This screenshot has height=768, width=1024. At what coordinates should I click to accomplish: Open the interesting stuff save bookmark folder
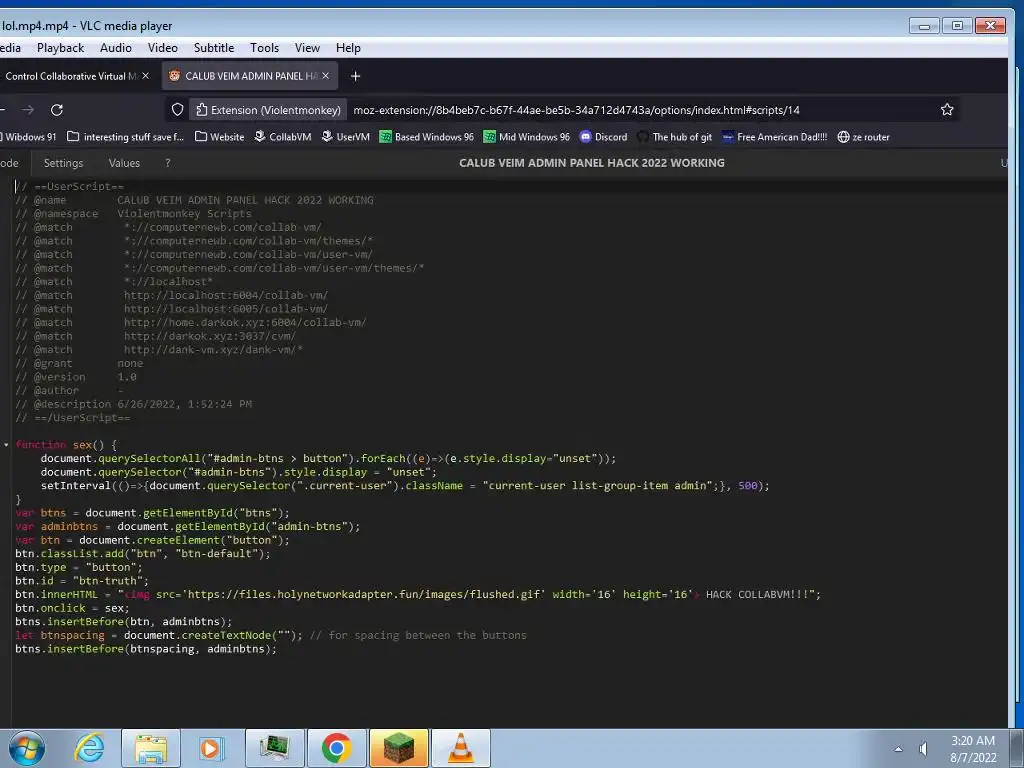click(x=125, y=137)
